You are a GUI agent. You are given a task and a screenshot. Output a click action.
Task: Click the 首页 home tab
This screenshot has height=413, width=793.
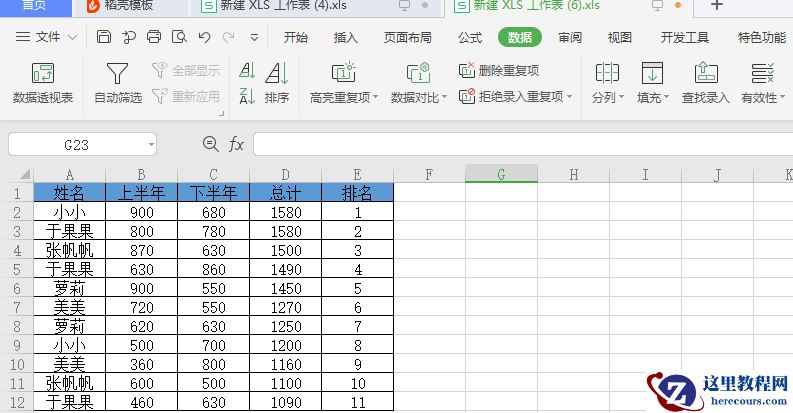[34, 6]
